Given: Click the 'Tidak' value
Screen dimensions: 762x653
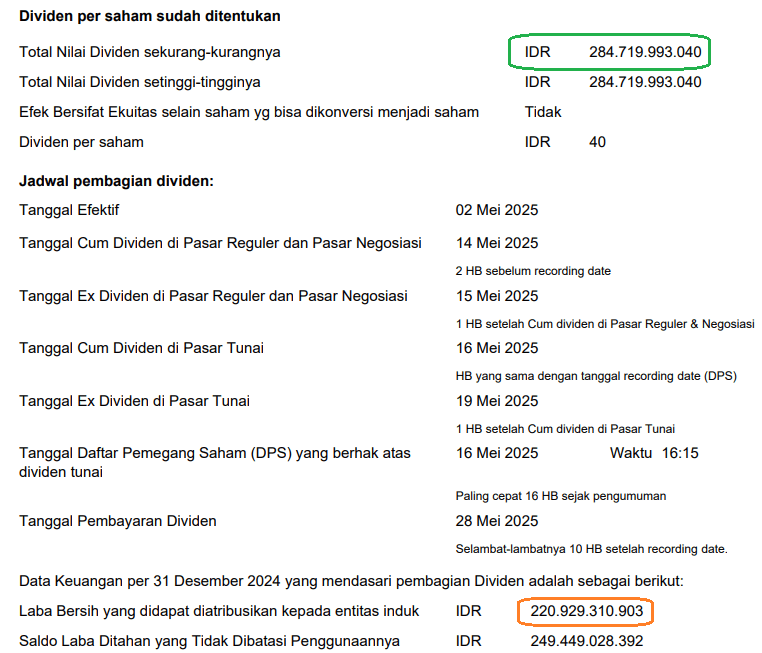Looking at the screenshot, I should coord(543,112).
